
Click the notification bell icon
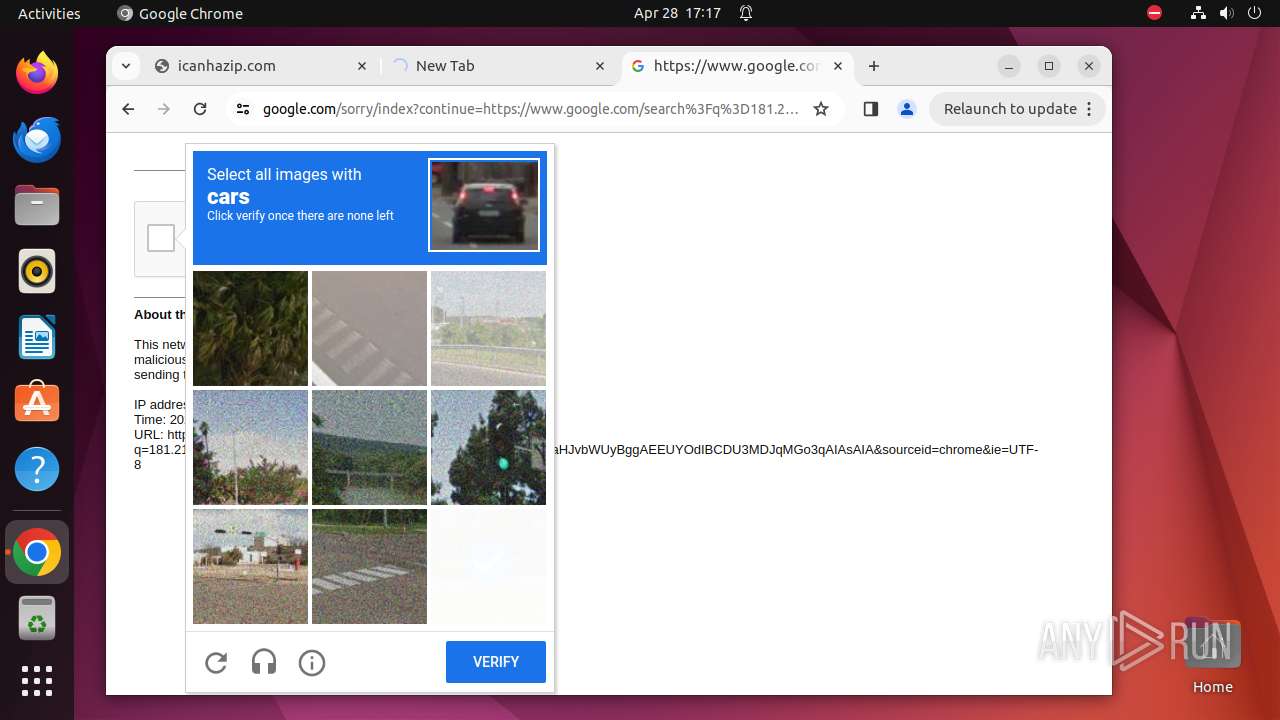pyautogui.click(x=746, y=13)
